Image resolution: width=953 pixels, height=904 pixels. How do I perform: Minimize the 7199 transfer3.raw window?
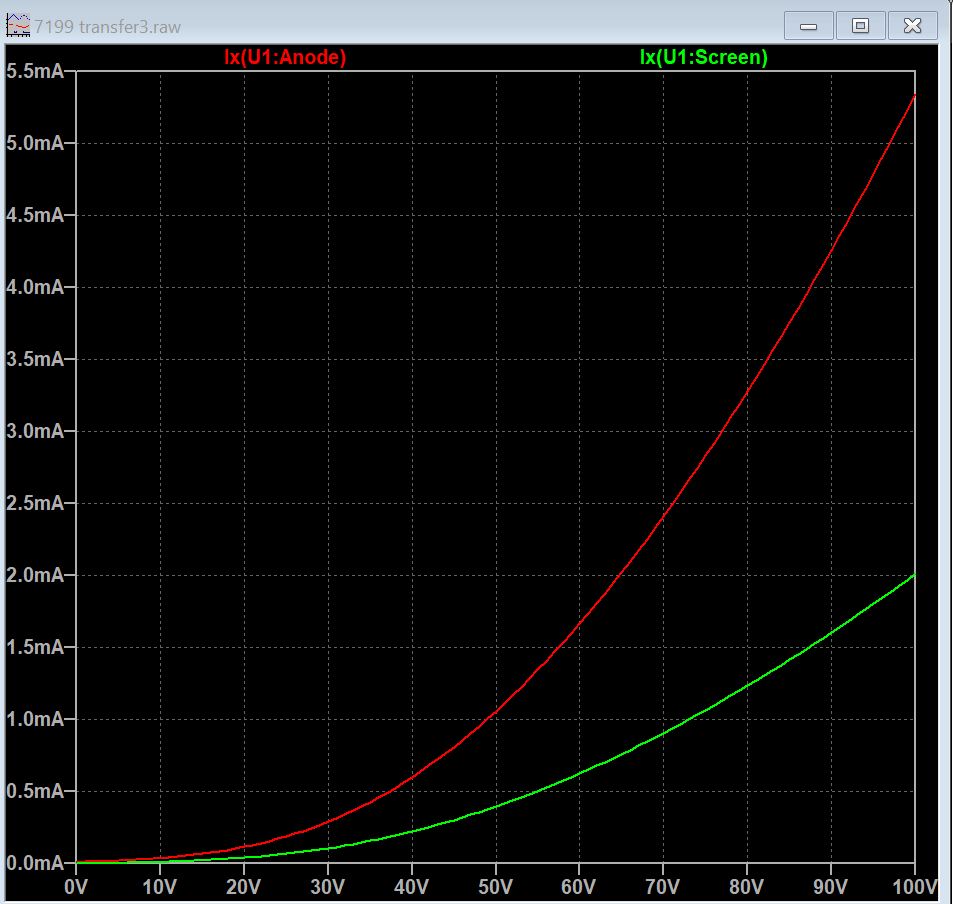(808, 26)
